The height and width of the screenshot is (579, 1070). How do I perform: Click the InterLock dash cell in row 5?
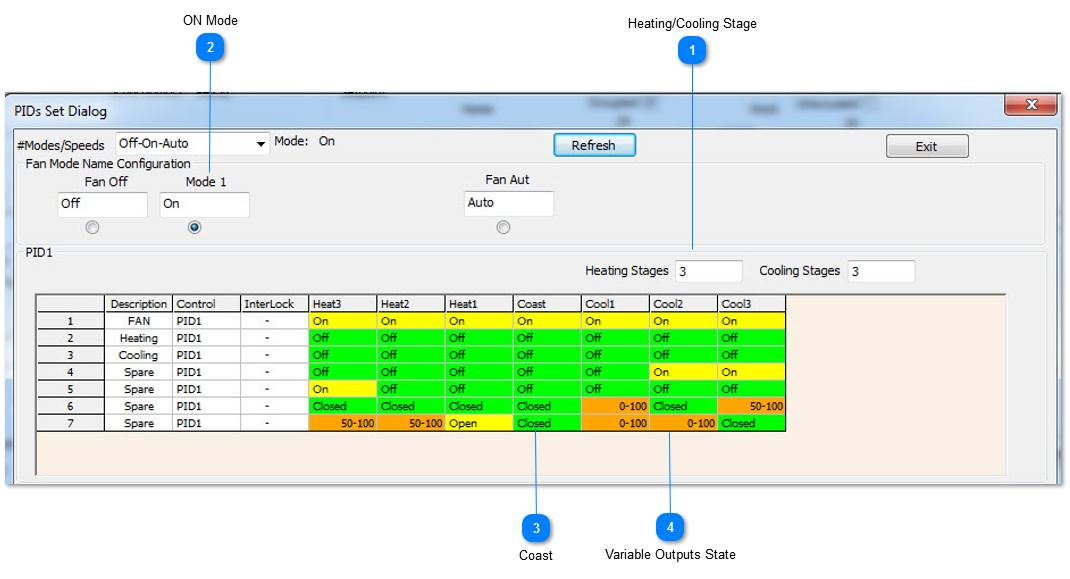275,389
